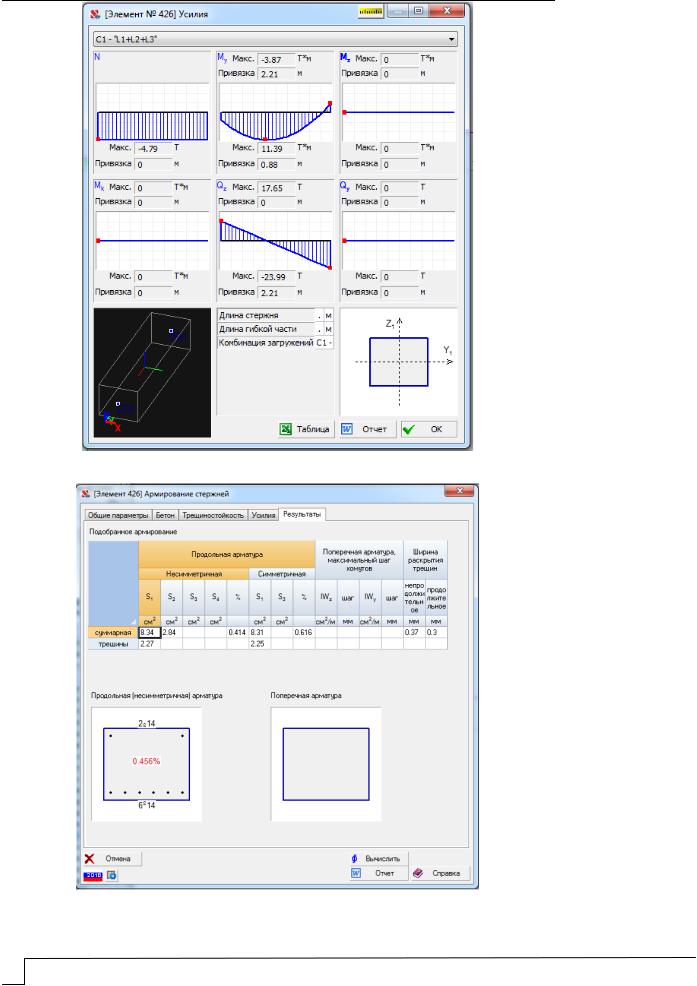
Task: Select the My position value 0.88
Action: (277, 164)
